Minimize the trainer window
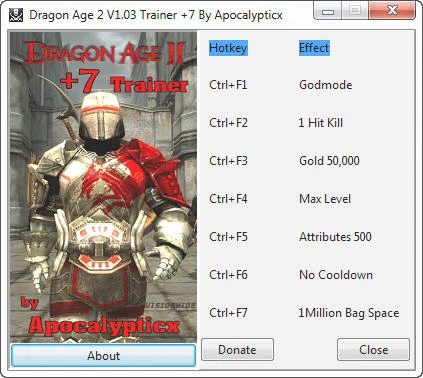 [328, 11]
